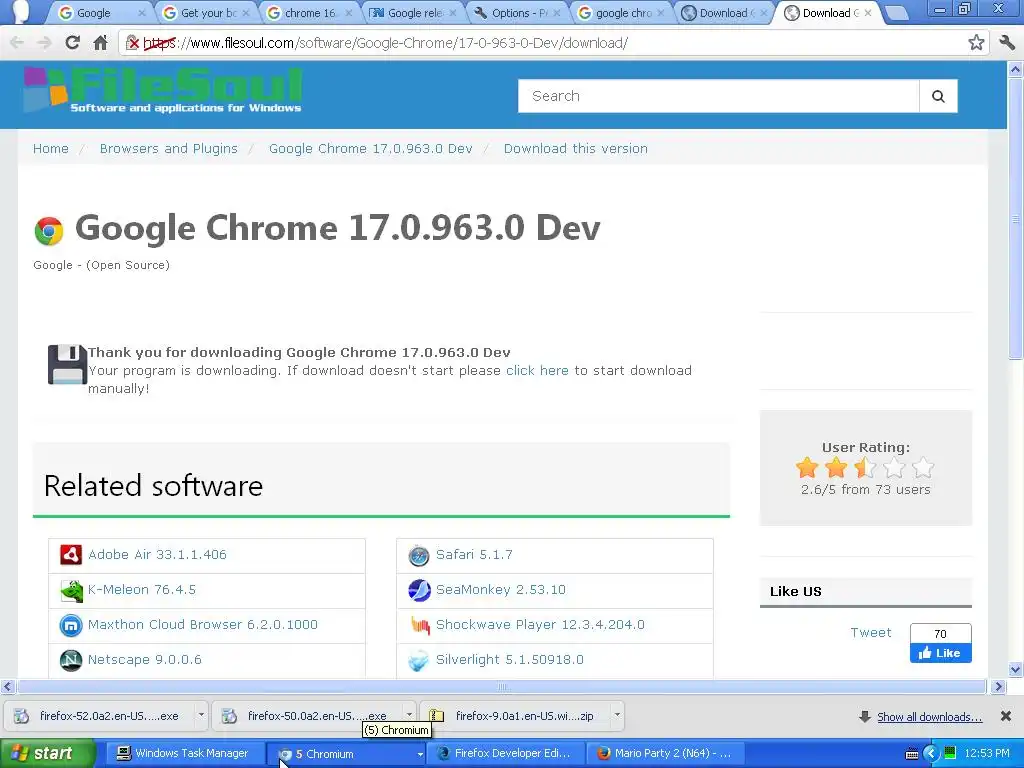Viewport: 1024px width, 768px height.
Task: Open the Netscape 9.0.0.6 link
Action: tap(144, 660)
